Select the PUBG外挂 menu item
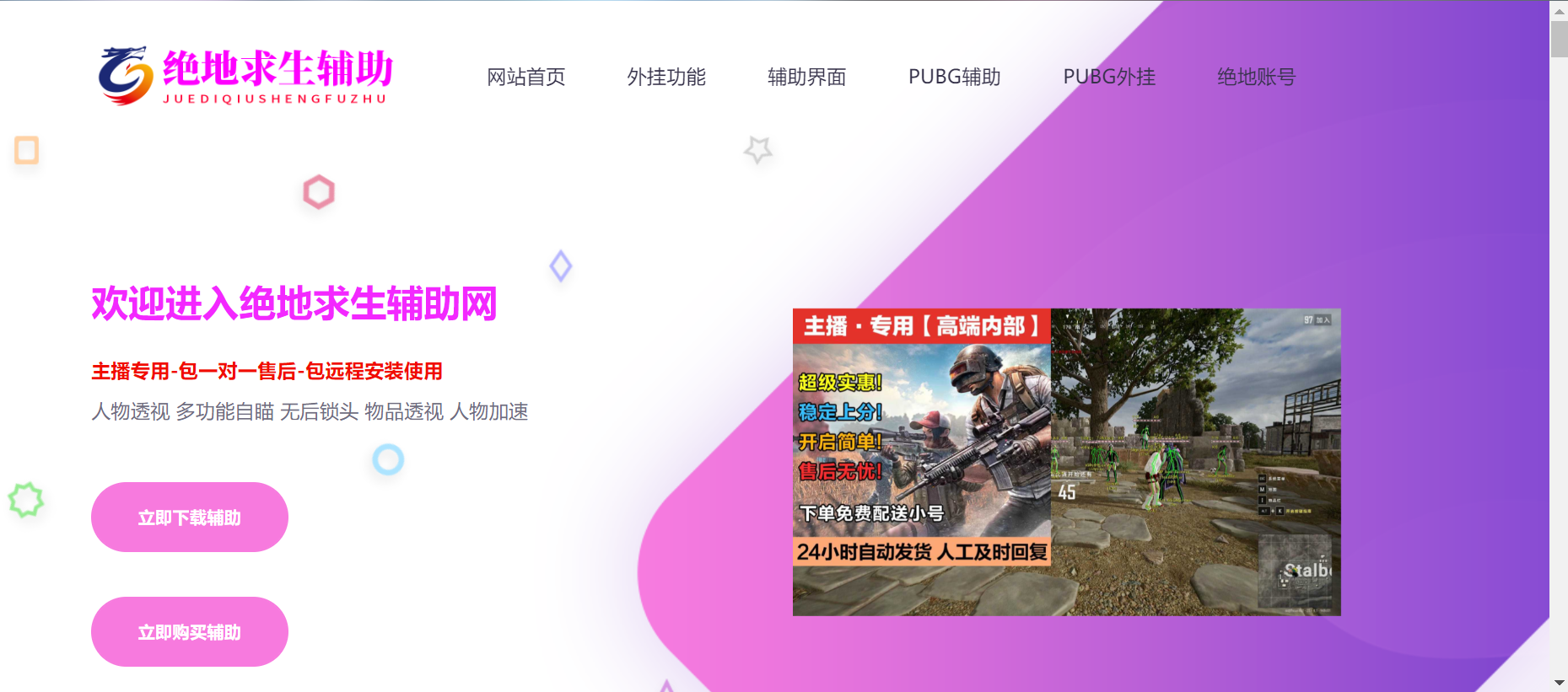 coord(1109,77)
